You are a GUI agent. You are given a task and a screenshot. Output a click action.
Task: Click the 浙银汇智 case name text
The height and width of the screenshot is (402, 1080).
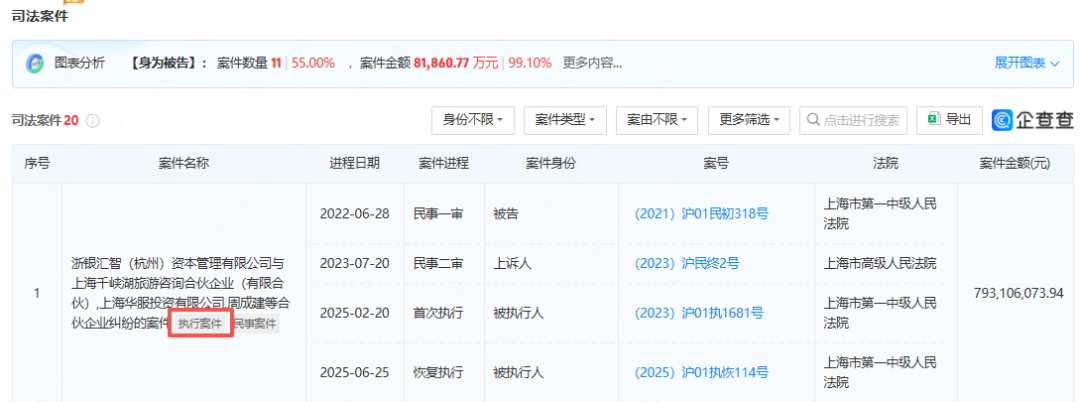[x=180, y=293]
